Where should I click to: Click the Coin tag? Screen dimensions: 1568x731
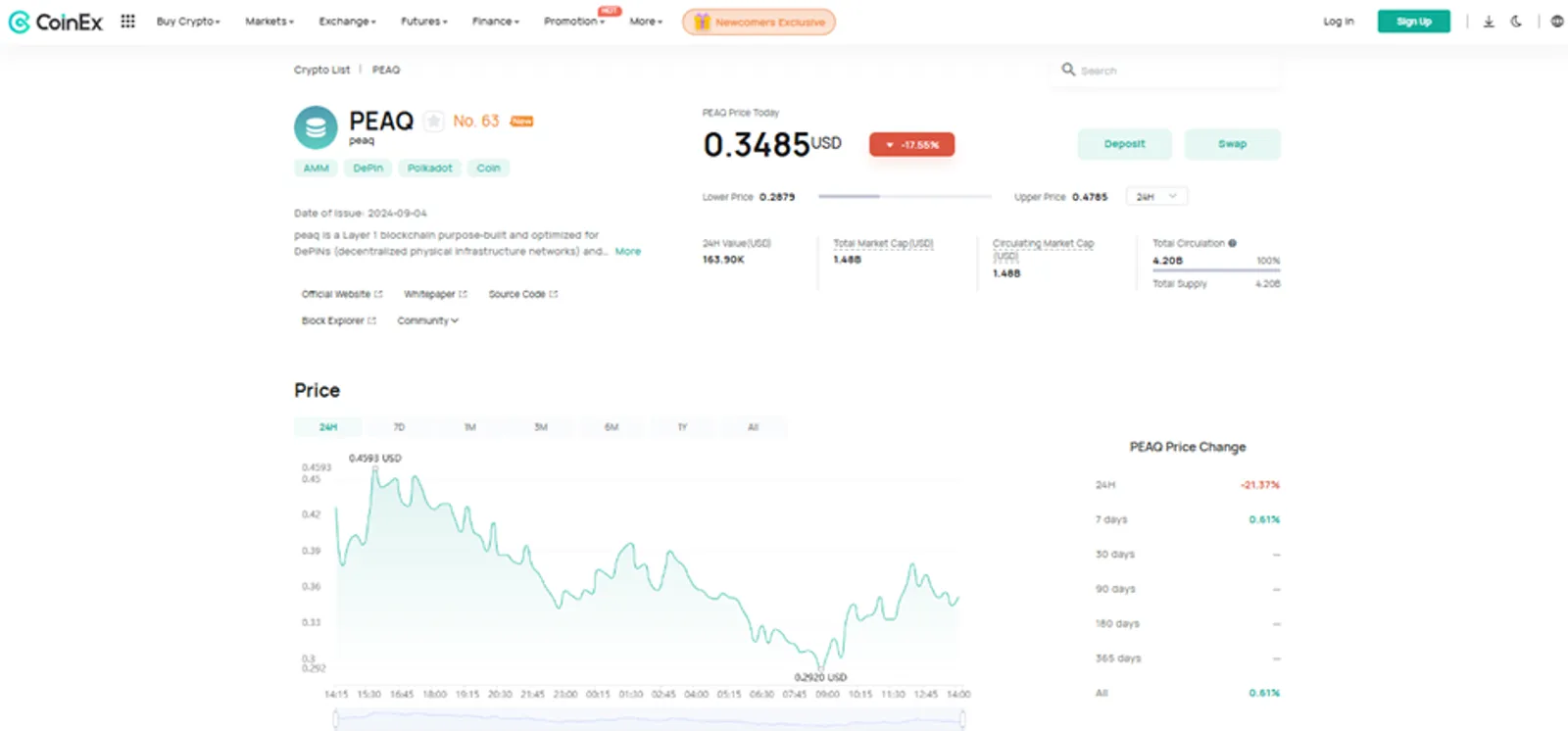tap(488, 169)
